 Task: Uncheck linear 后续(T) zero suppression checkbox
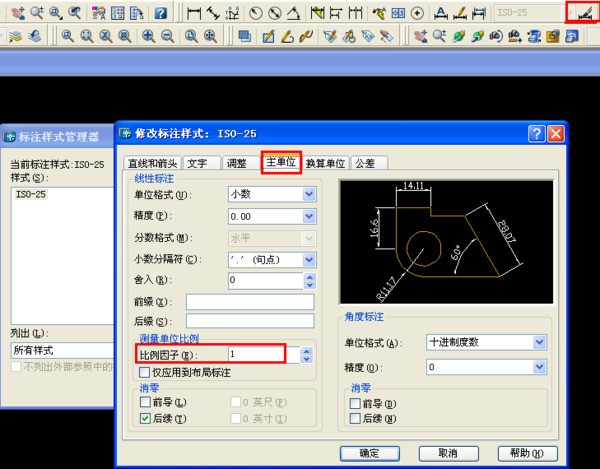point(146,418)
